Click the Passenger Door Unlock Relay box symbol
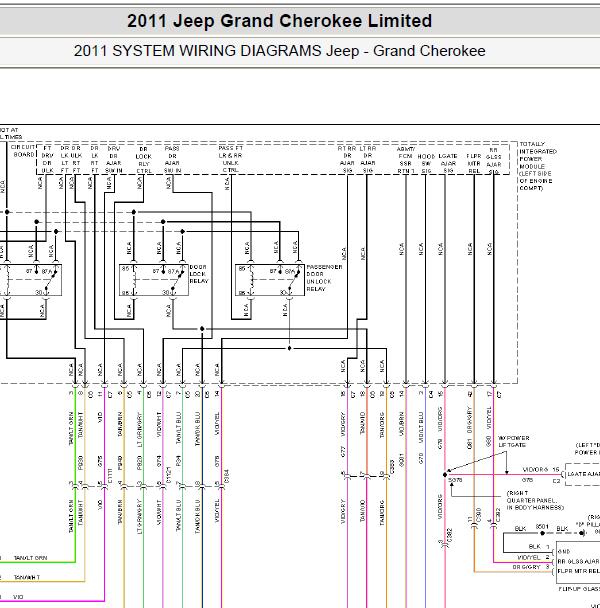The width and height of the screenshot is (600, 608). (270, 280)
